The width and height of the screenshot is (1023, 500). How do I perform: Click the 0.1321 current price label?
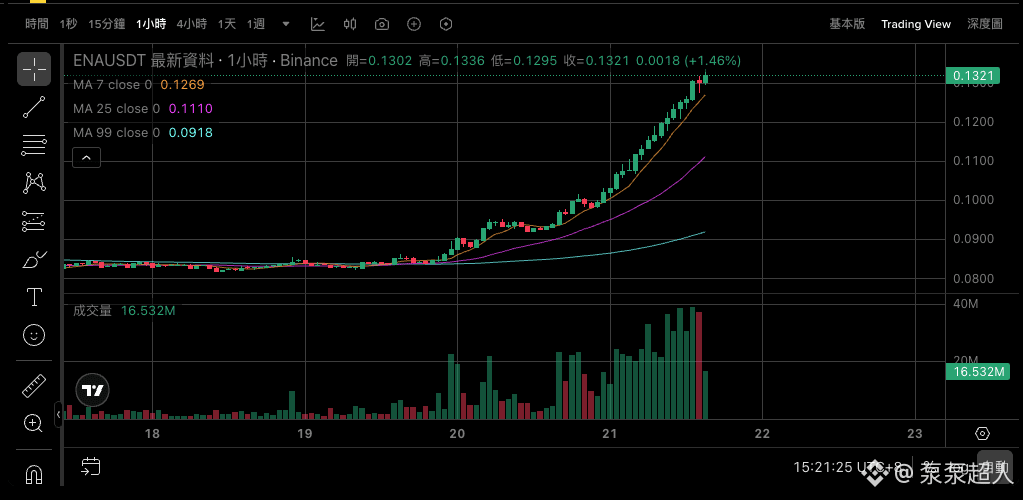pos(972,76)
